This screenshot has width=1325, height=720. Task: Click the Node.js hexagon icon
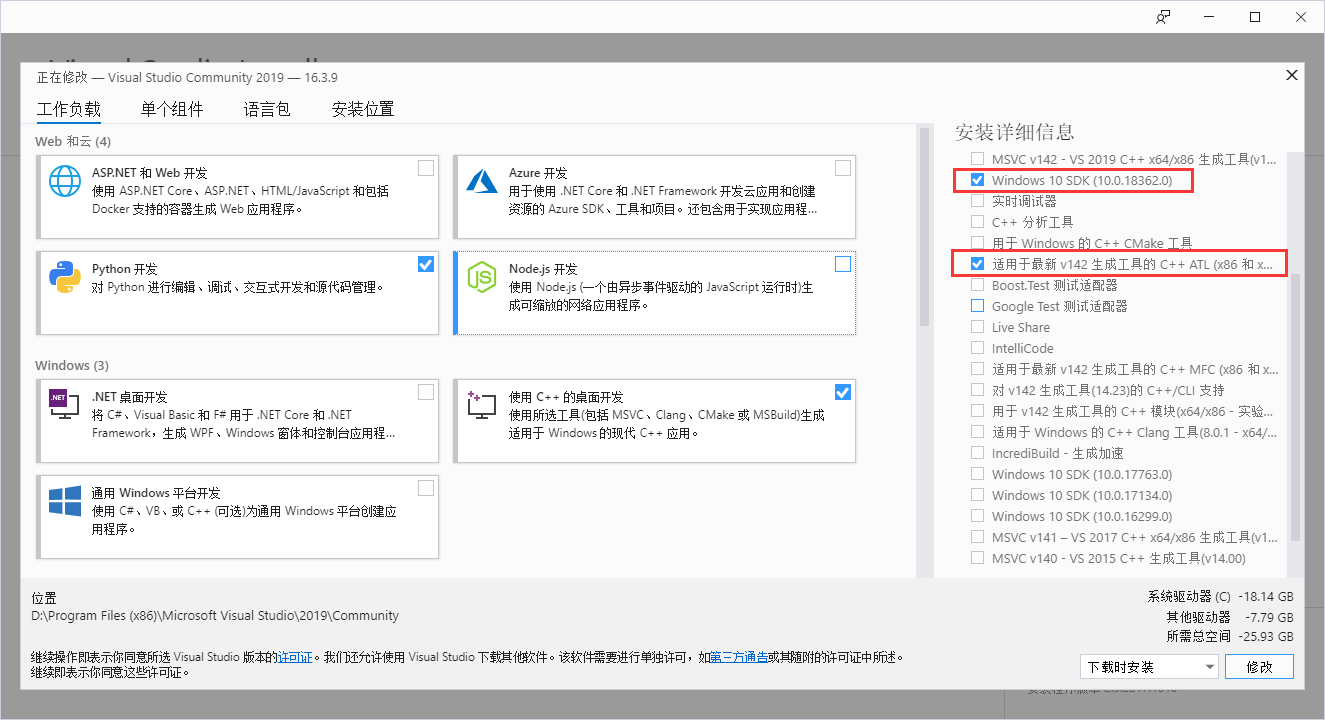(x=483, y=277)
